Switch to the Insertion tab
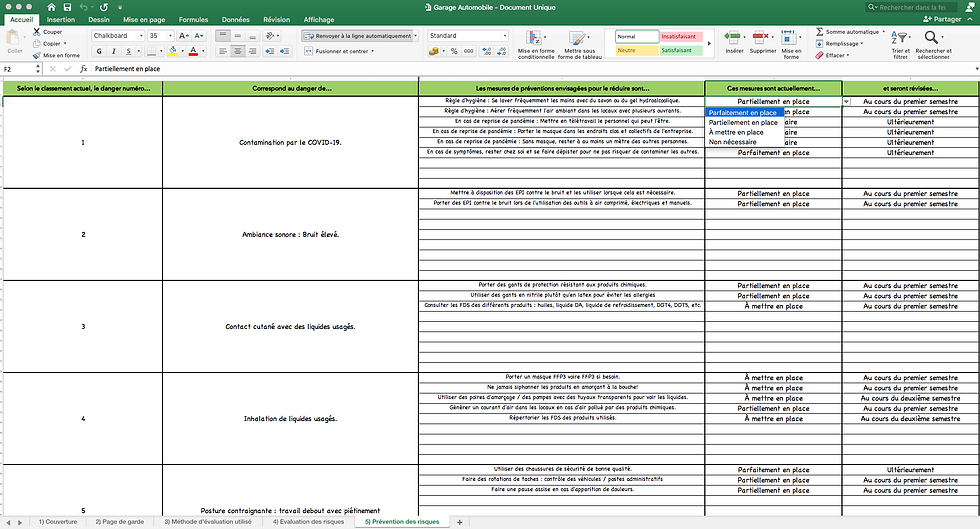This screenshot has height=529, width=980. click(61, 19)
